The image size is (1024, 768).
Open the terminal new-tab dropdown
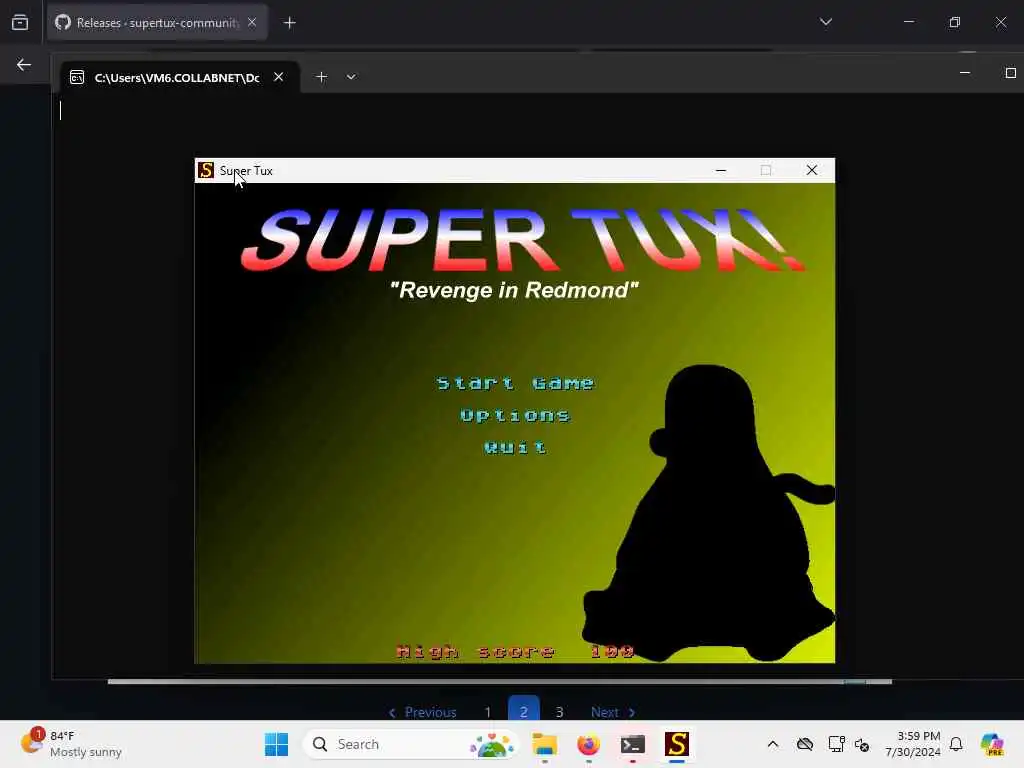coord(351,77)
